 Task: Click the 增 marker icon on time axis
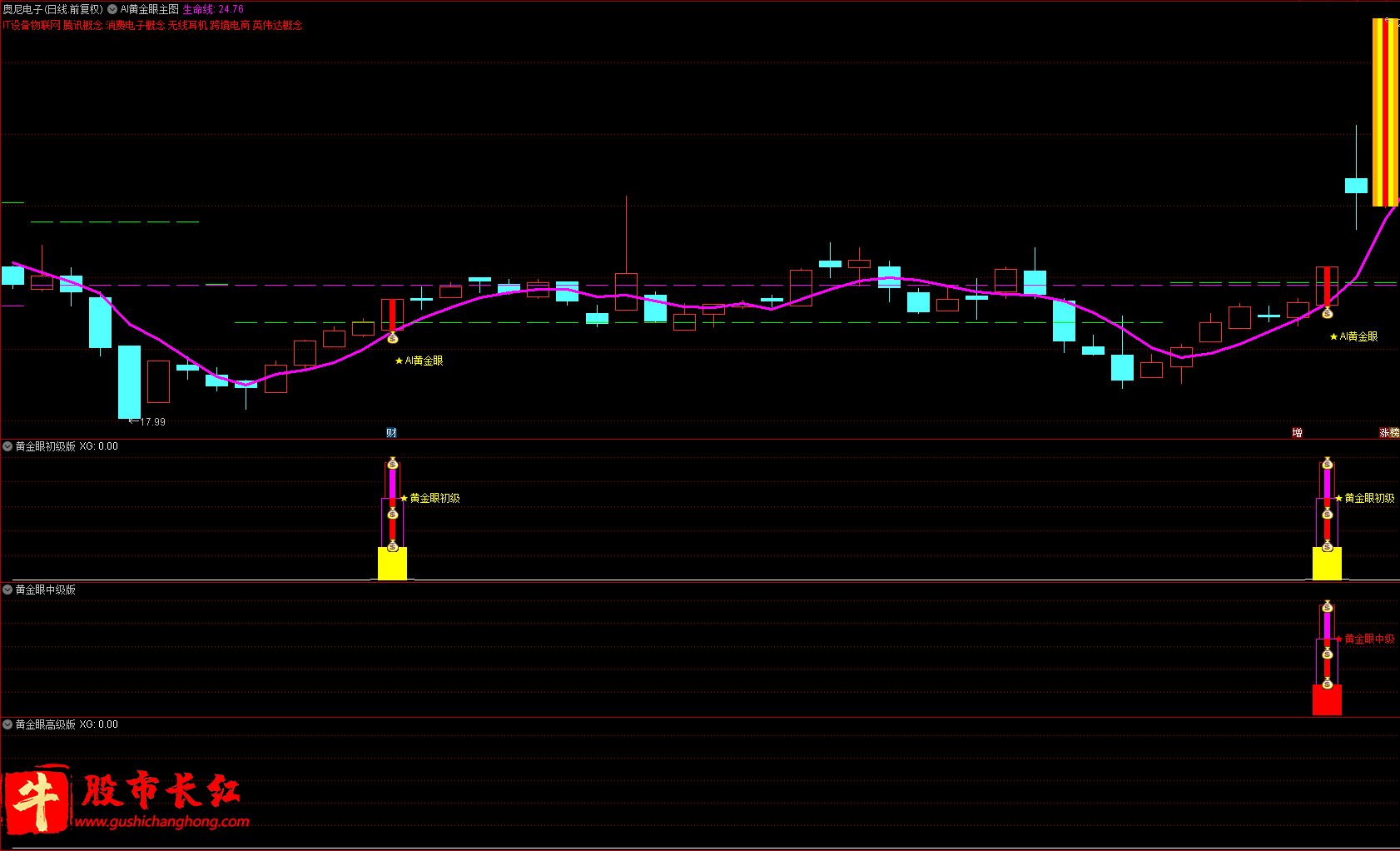coord(1297,433)
